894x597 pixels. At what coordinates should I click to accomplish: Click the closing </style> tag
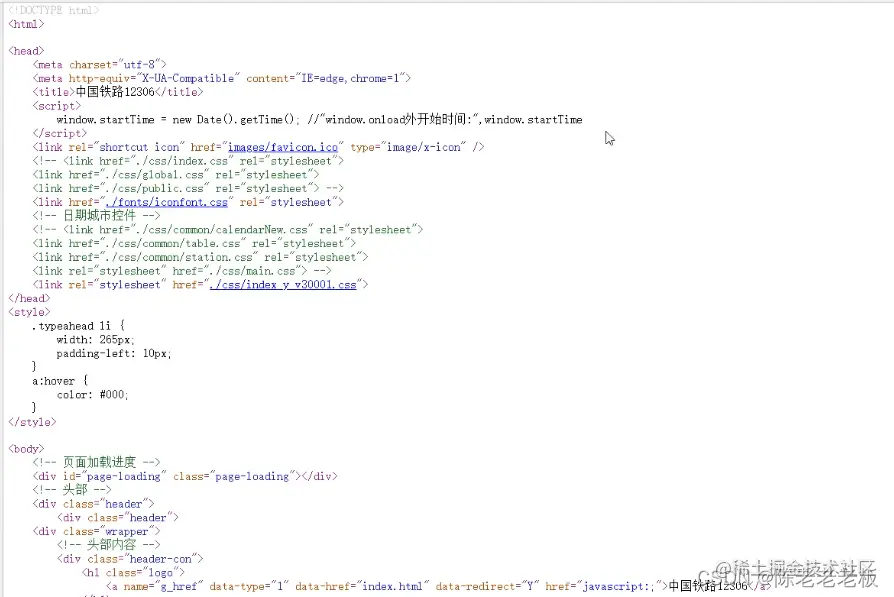click(32, 422)
